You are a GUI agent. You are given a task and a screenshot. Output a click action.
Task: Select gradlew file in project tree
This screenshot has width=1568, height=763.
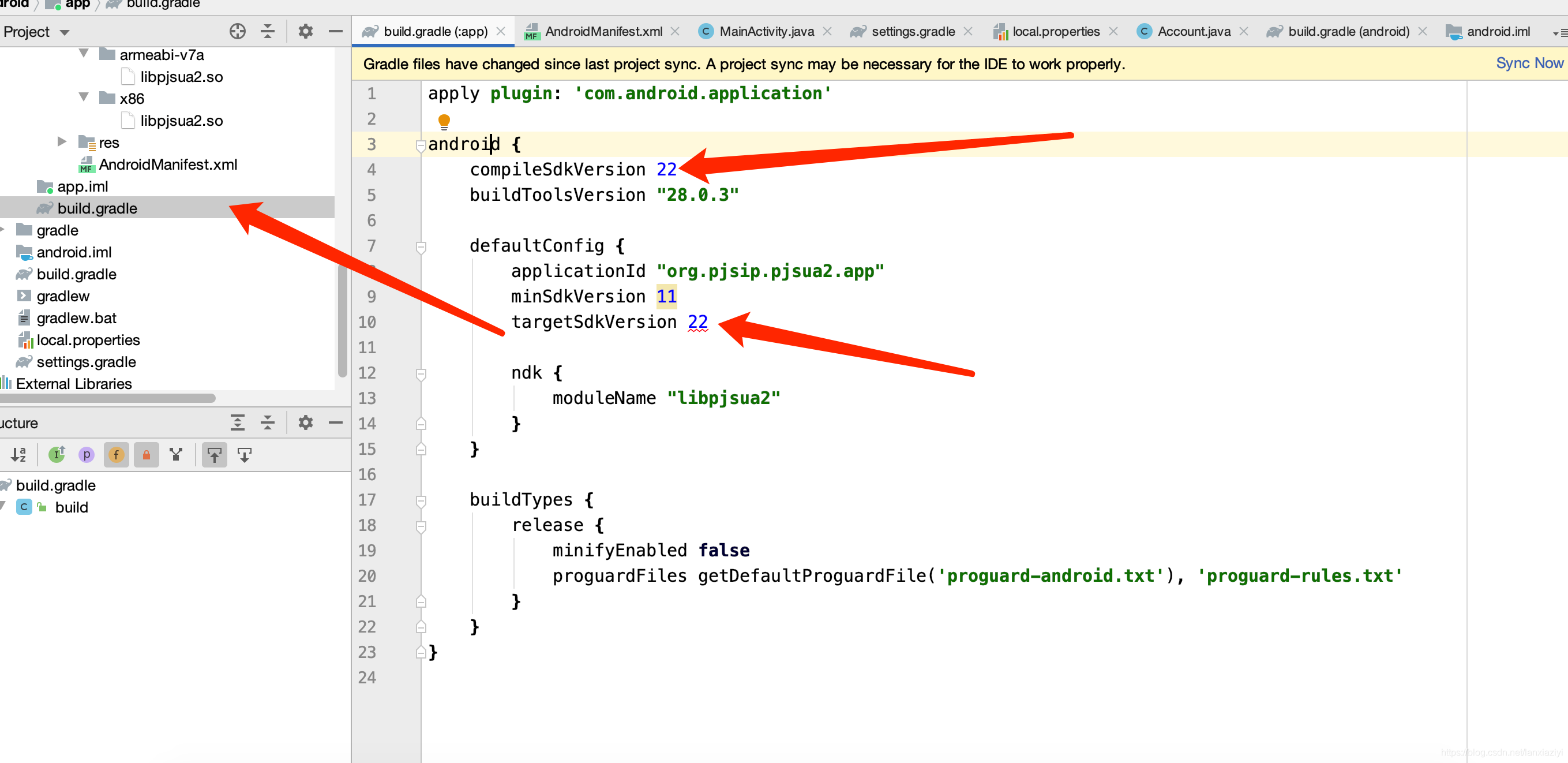click(x=53, y=296)
